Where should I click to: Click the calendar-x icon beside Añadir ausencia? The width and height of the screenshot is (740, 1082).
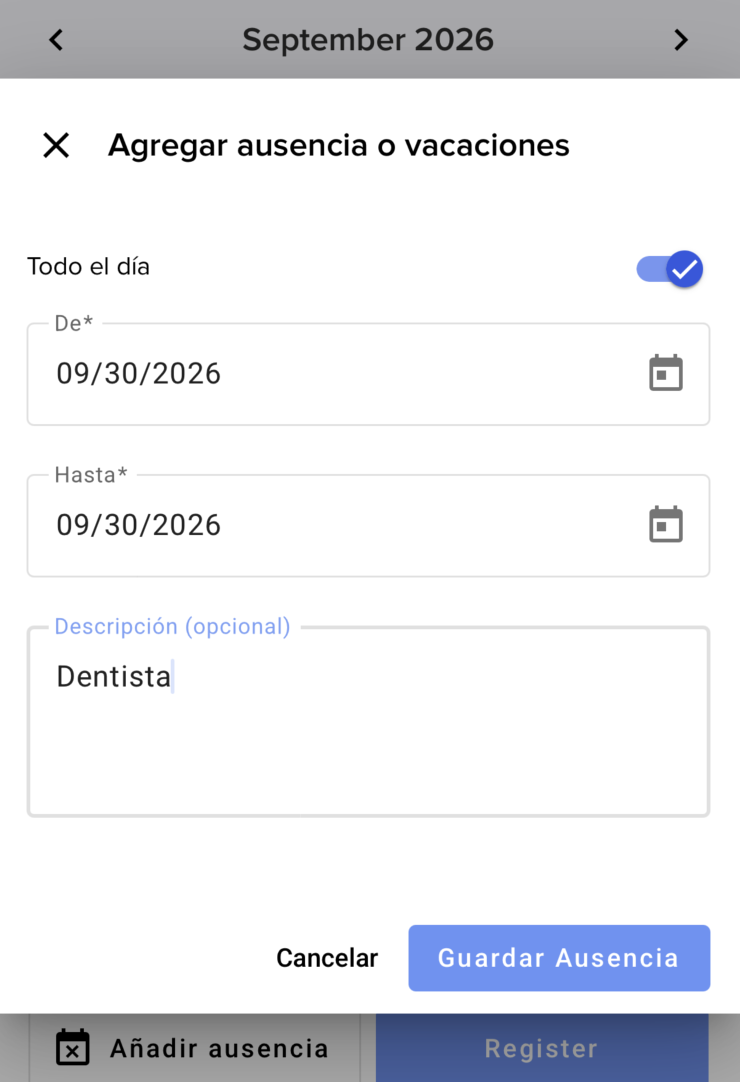[72, 1047]
